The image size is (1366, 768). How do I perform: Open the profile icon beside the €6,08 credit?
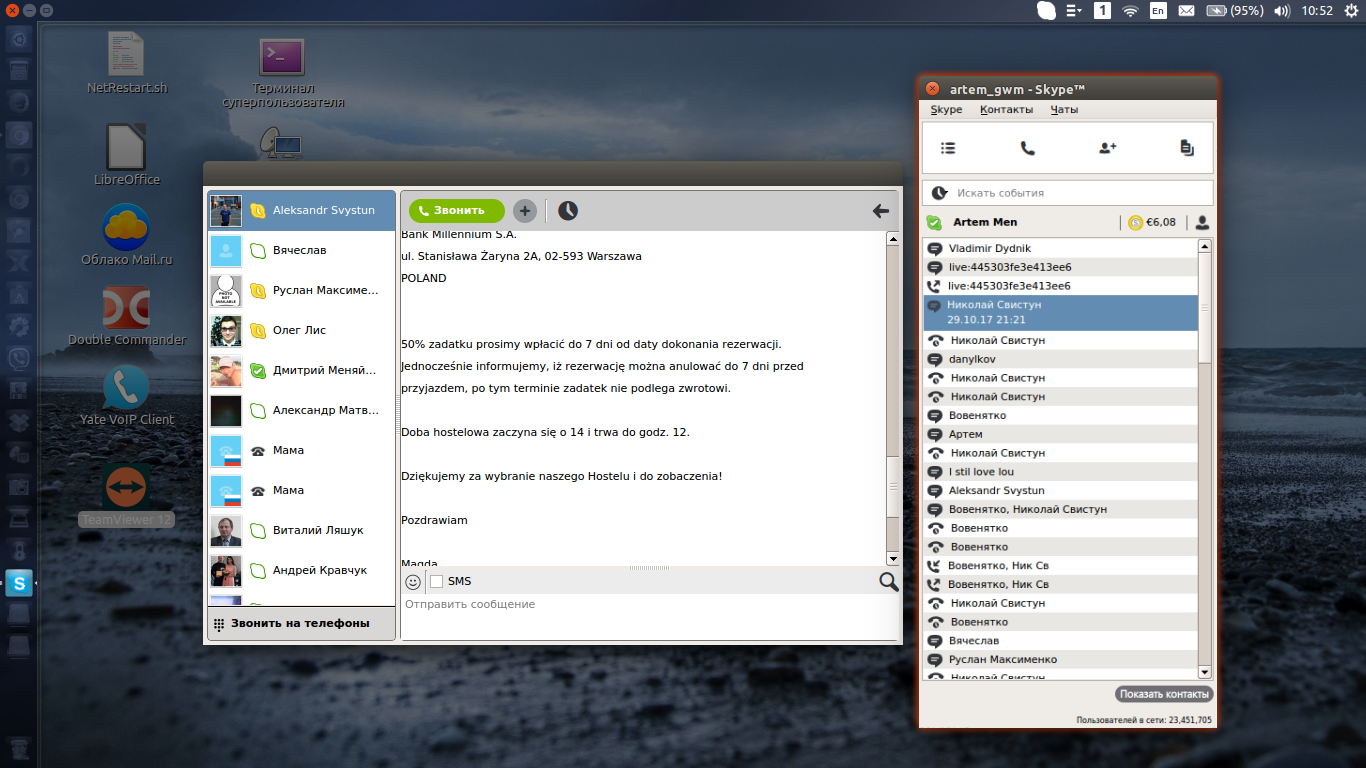click(1202, 222)
